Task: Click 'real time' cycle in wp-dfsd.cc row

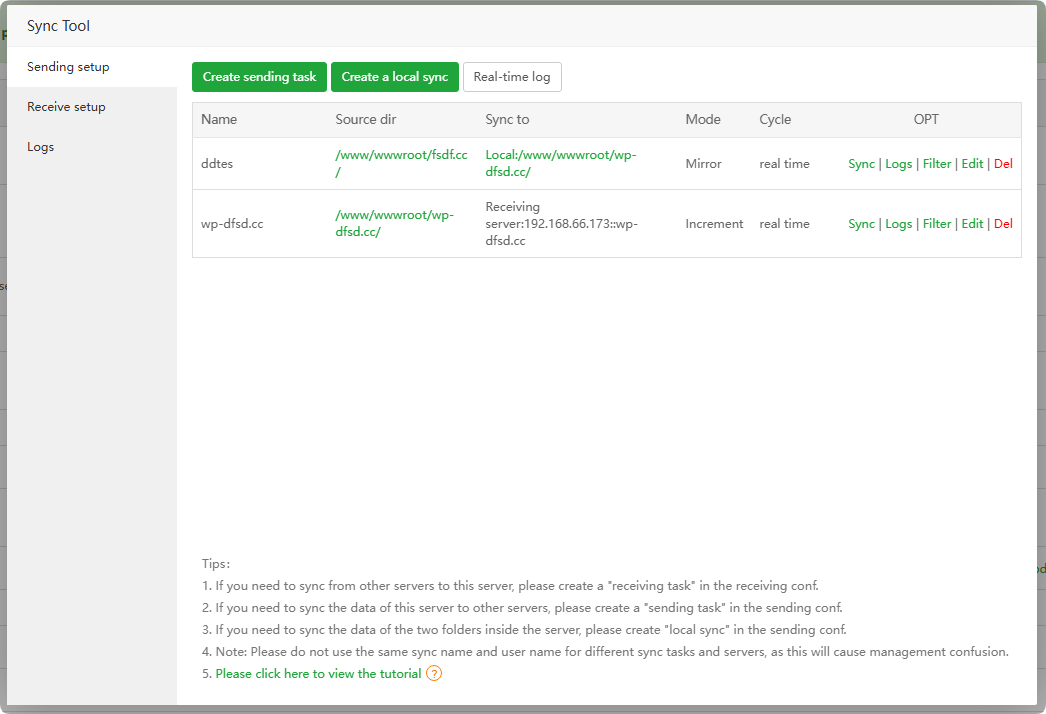Action: click(784, 224)
